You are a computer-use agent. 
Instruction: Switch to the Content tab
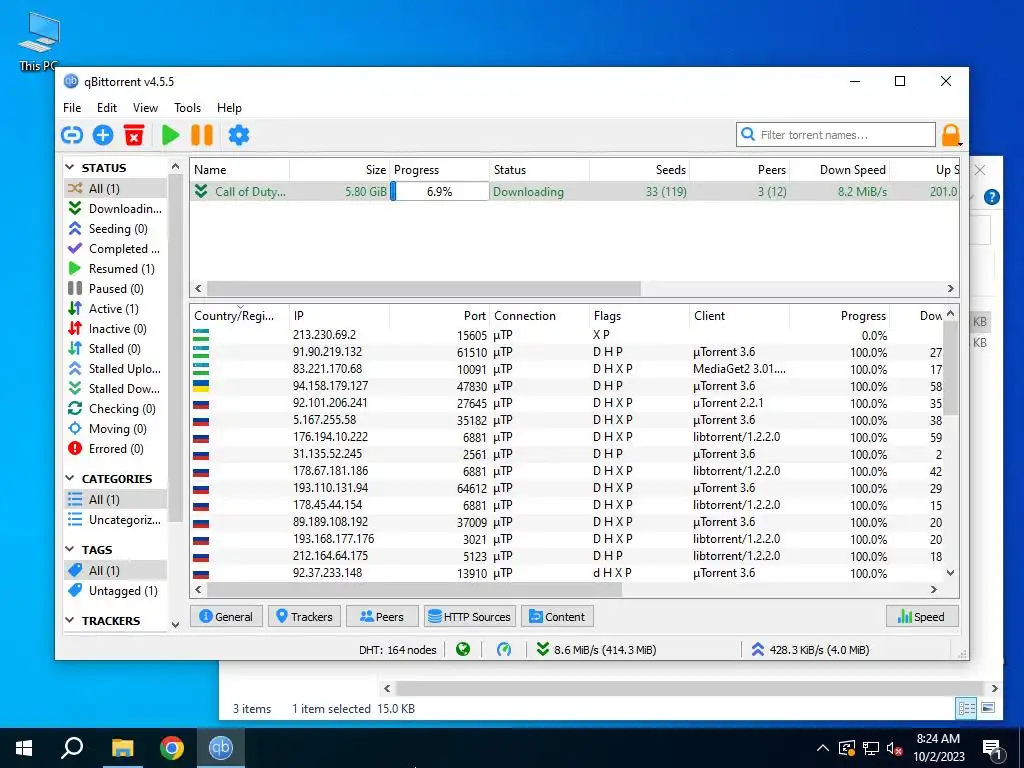[x=557, y=616]
